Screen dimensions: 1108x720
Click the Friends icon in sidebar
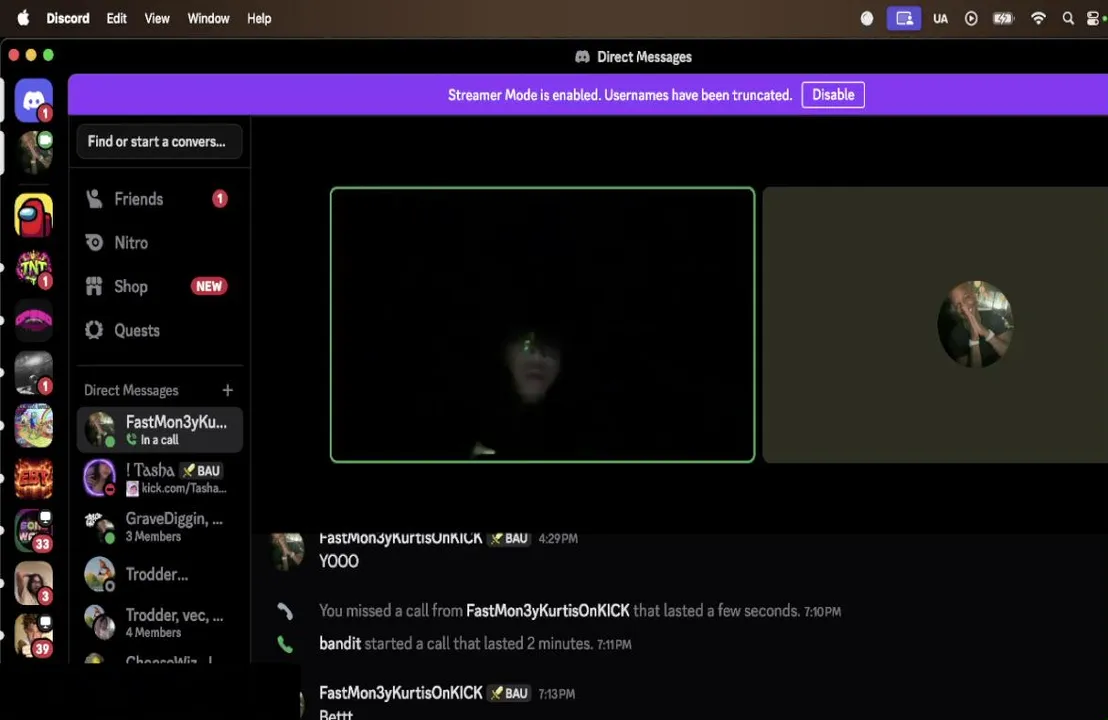pos(94,199)
